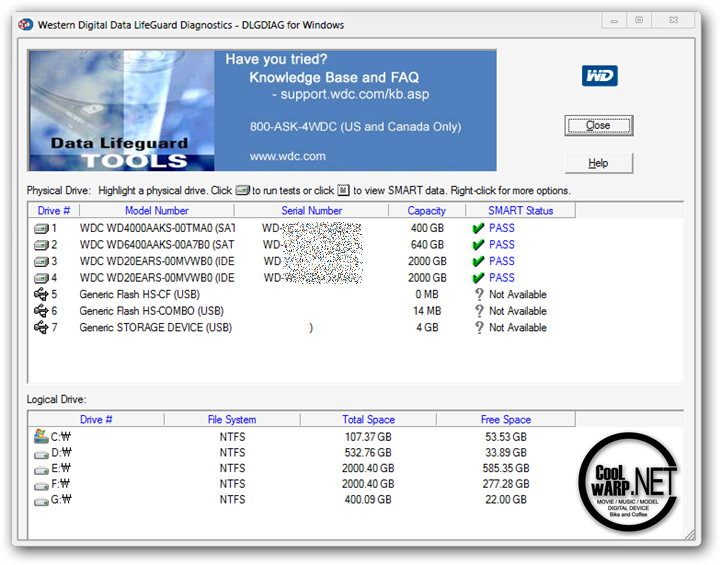Click the www.wdc.com address in banner
This screenshot has width=720, height=565.
click(287, 156)
